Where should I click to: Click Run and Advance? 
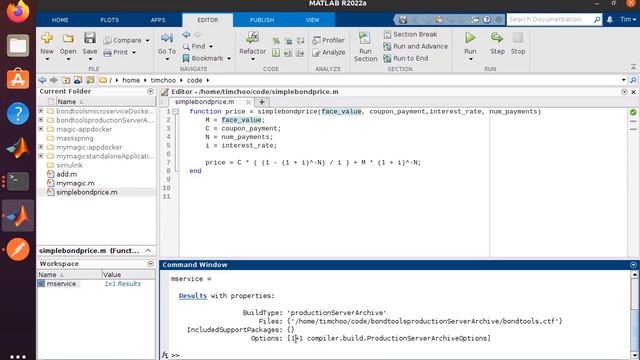coord(416,46)
